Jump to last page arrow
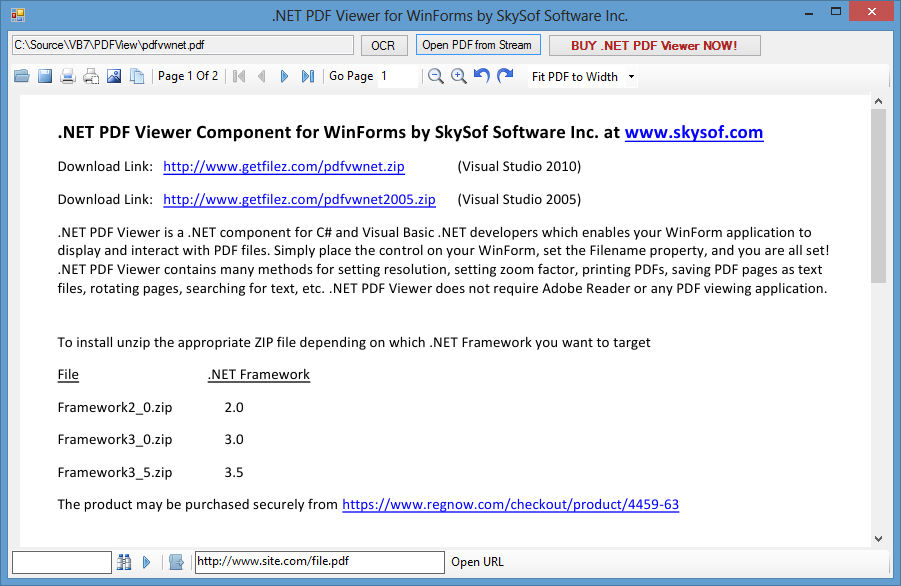Viewport: 901px width, 586px height. click(x=308, y=76)
